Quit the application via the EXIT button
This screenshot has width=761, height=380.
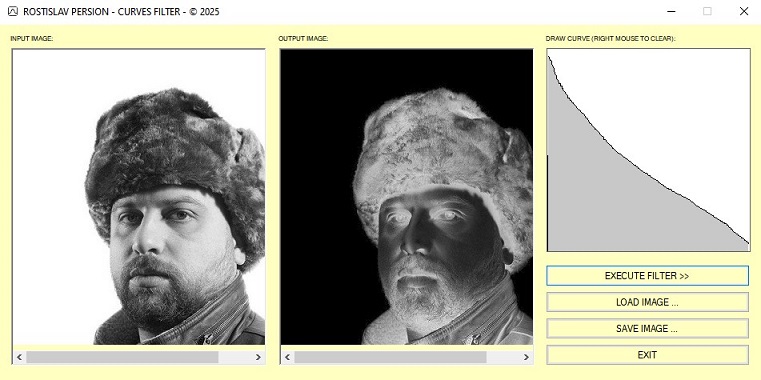click(x=647, y=355)
